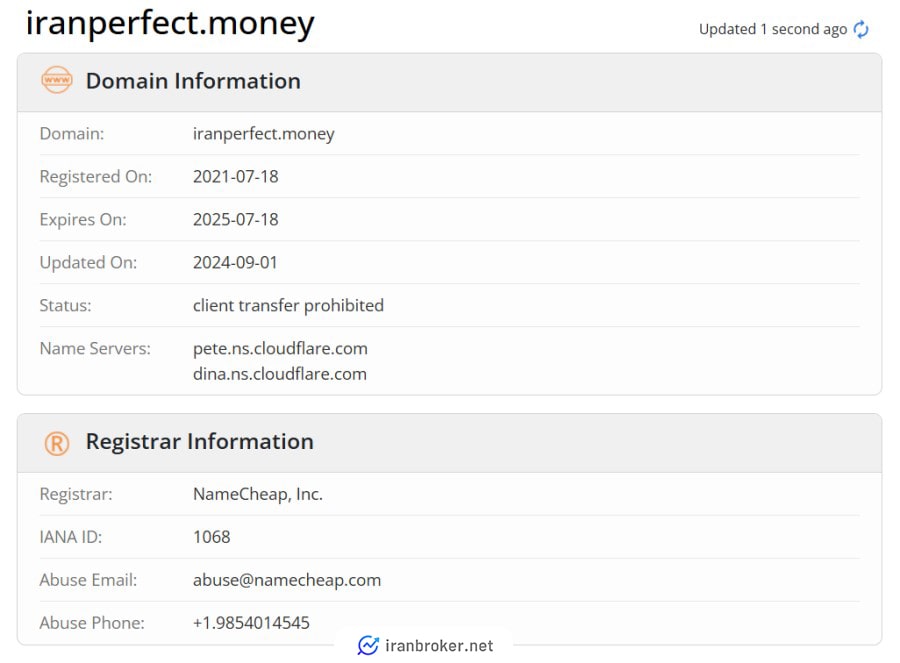This screenshot has width=900, height=663.
Task: Click the iranbroker.net logo icon
Action: pyautogui.click(x=368, y=646)
